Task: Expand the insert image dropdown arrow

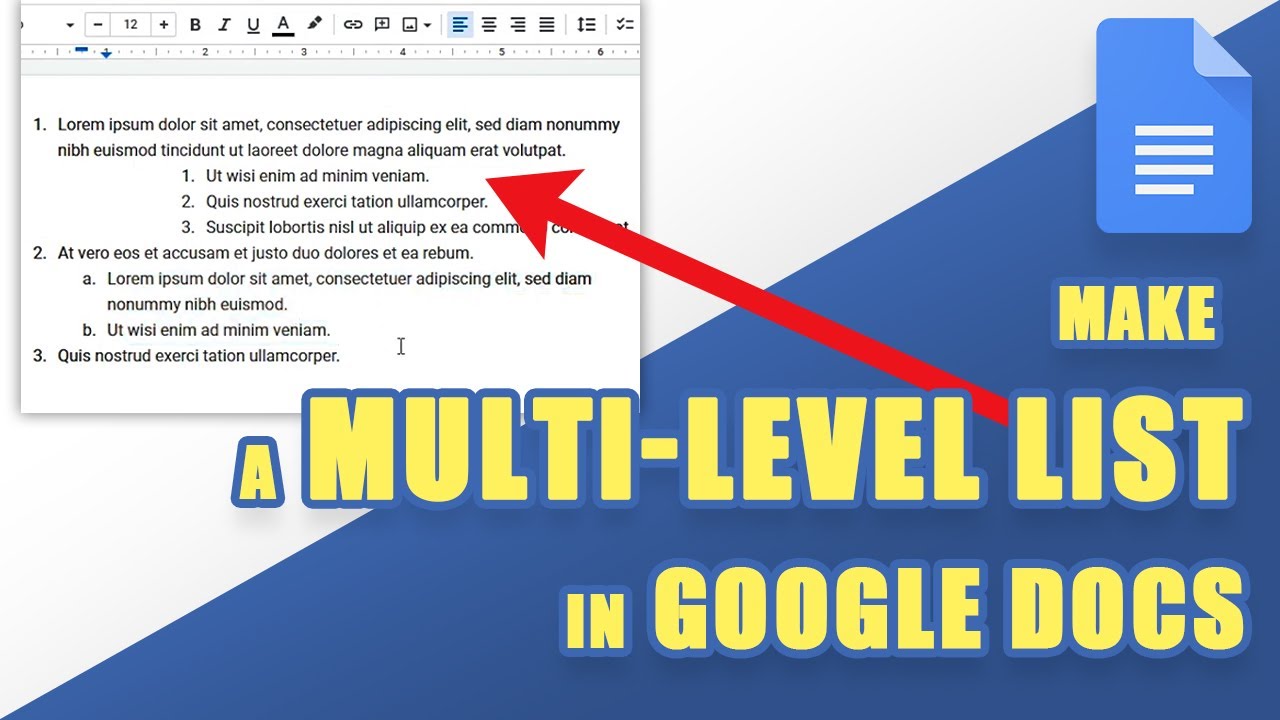Action: click(428, 25)
